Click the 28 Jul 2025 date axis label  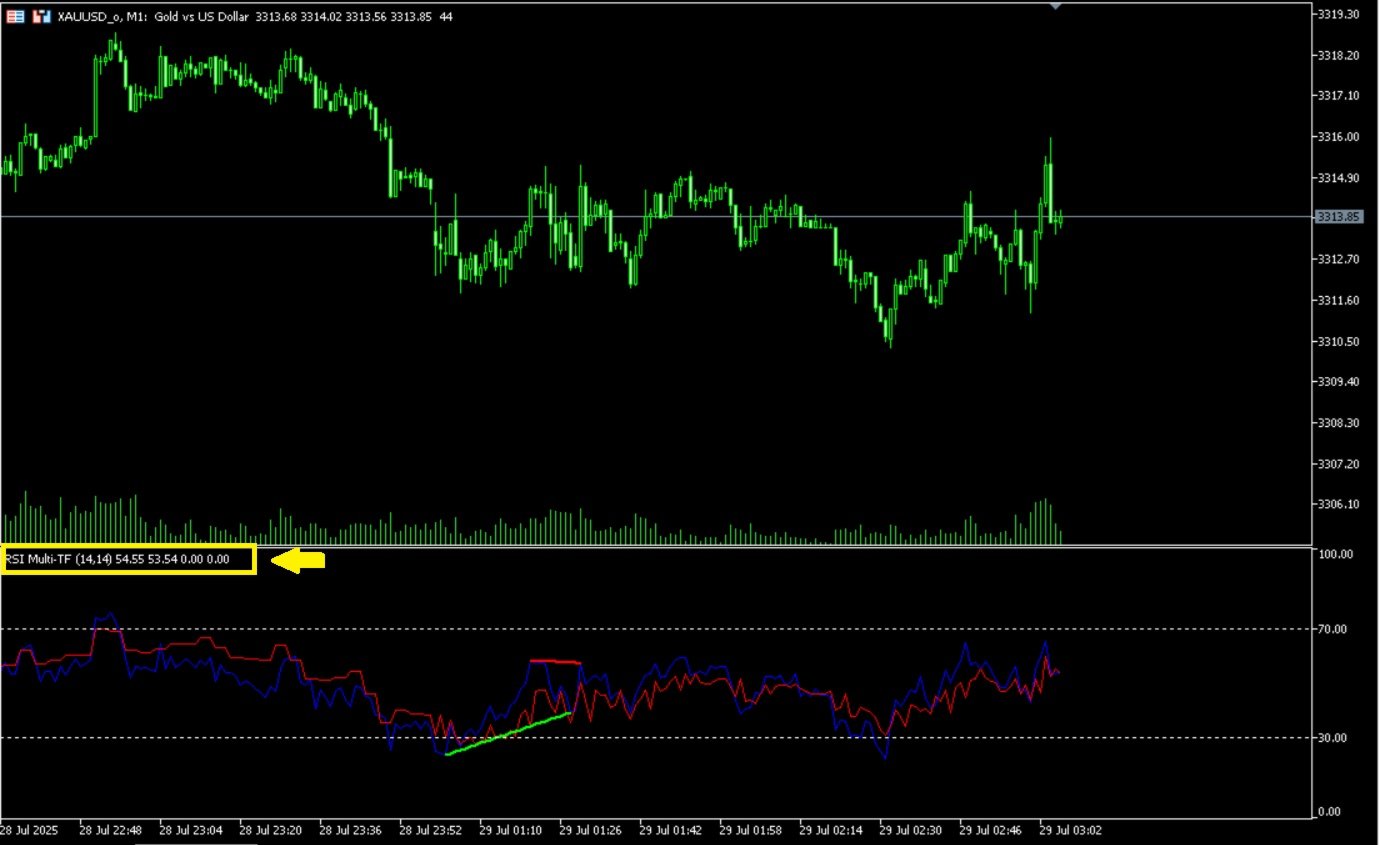28,830
